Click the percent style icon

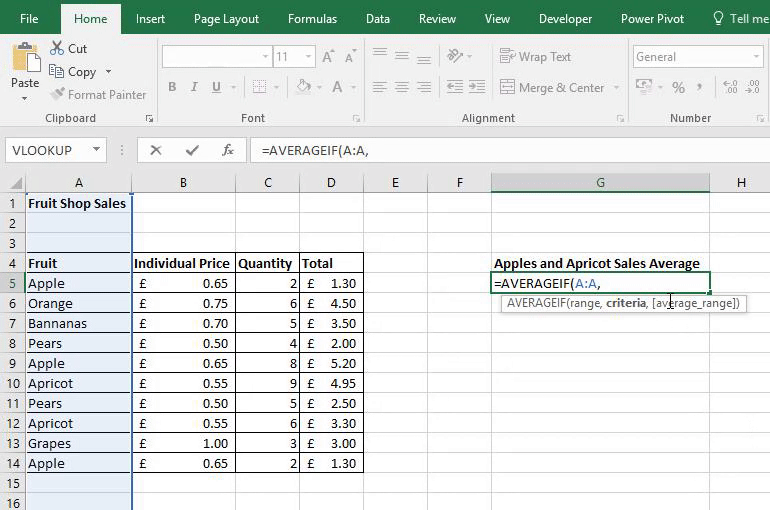pos(679,88)
